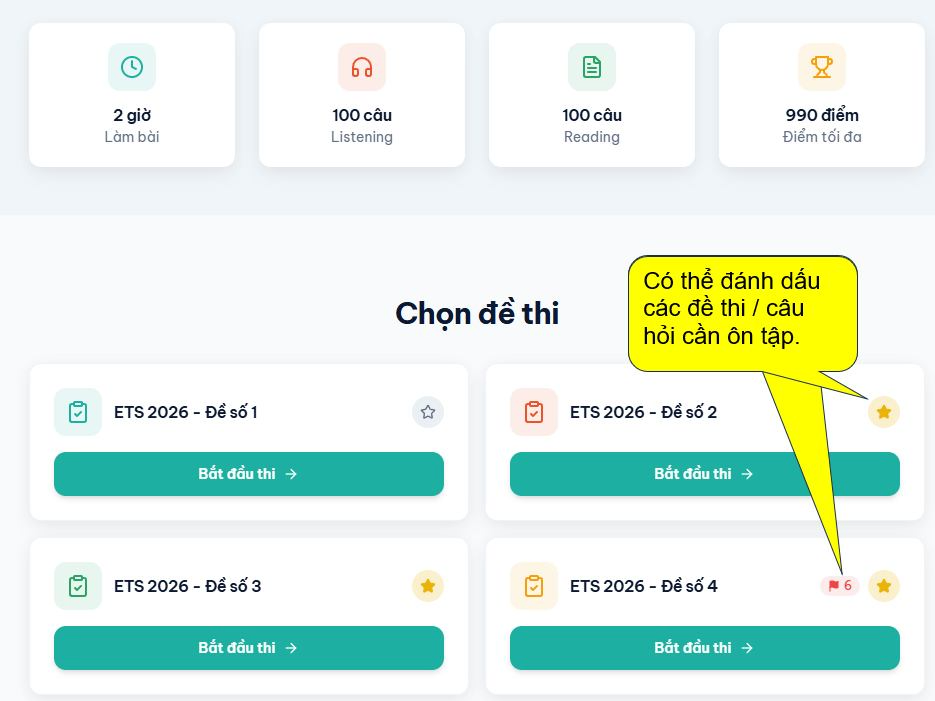Start the exam ETS 2026 - Đề số 1
The image size is (935, 701).
249,474
